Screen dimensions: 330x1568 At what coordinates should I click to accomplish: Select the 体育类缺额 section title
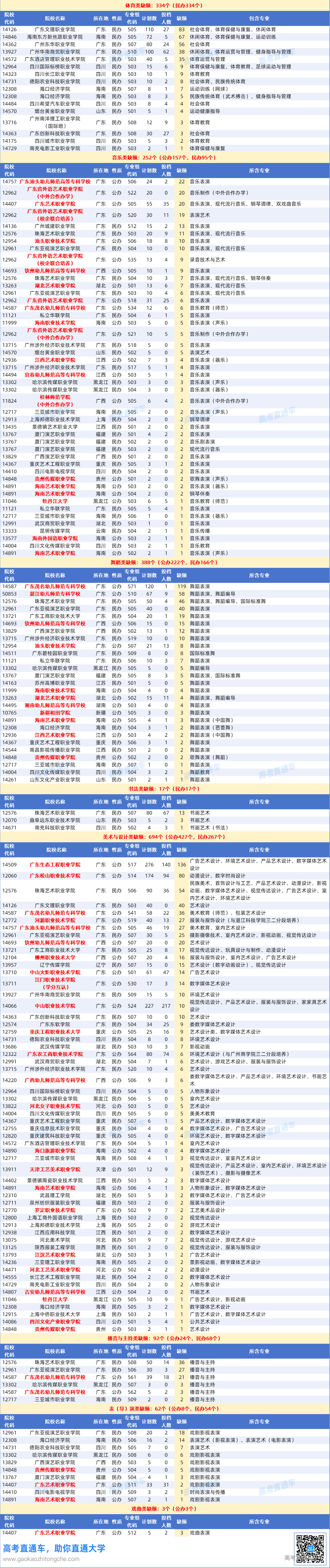[164, 5]
